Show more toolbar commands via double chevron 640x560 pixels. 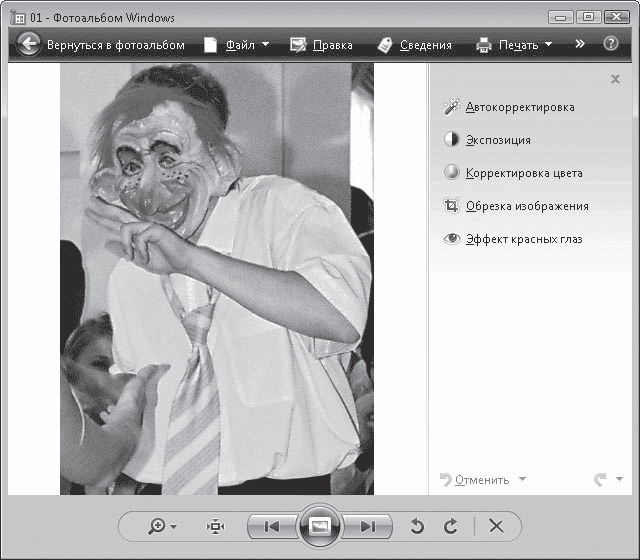(579, 44)
